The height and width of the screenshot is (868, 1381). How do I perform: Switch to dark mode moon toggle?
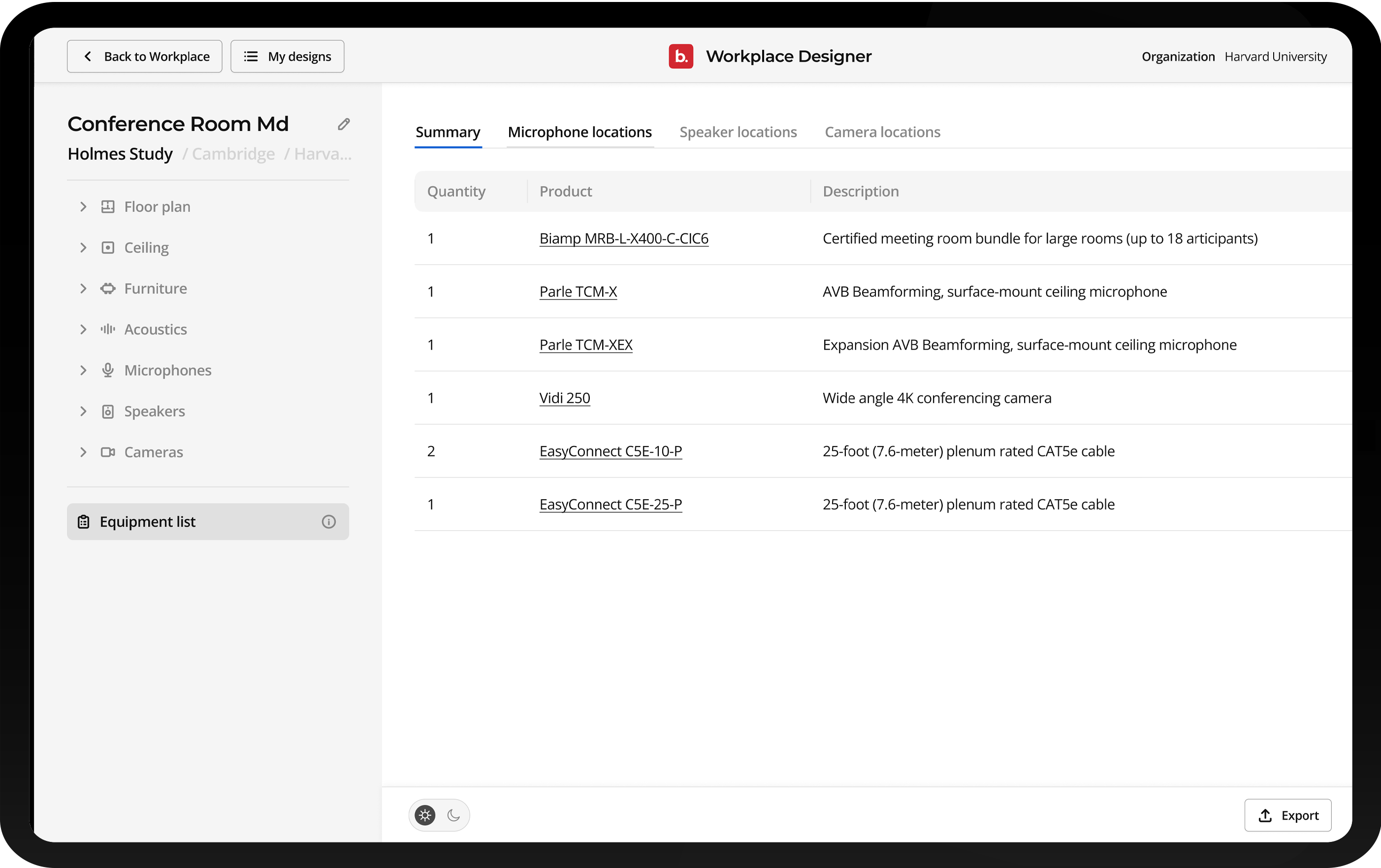pos(453,815)
